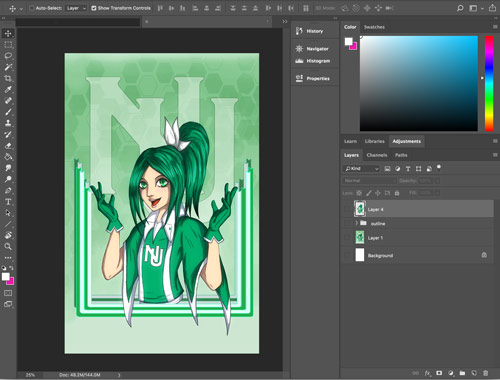This screenshot has height=380, width=500.
Task: Swap foreground and background colors
Action: pyautogui.click(x=11, y=268)
